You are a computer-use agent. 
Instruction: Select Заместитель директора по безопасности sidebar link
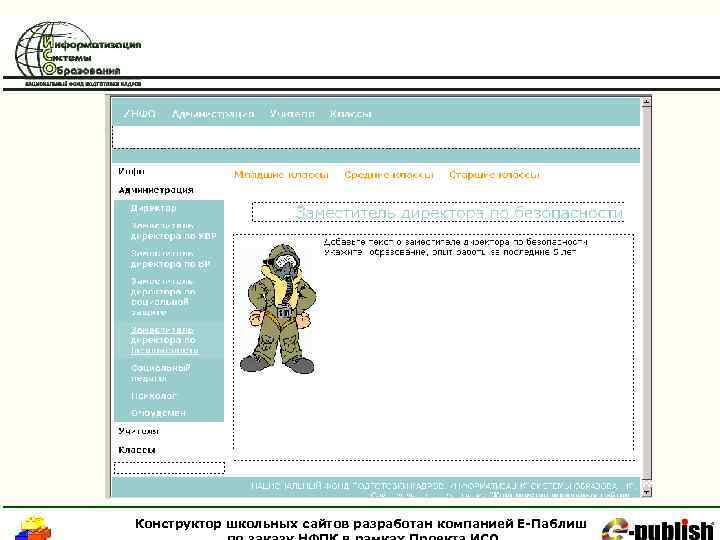pos(164,340)
